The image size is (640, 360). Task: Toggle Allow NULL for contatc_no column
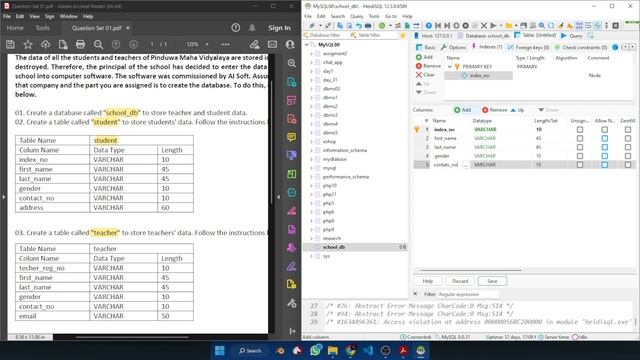[x=604, y=164]
